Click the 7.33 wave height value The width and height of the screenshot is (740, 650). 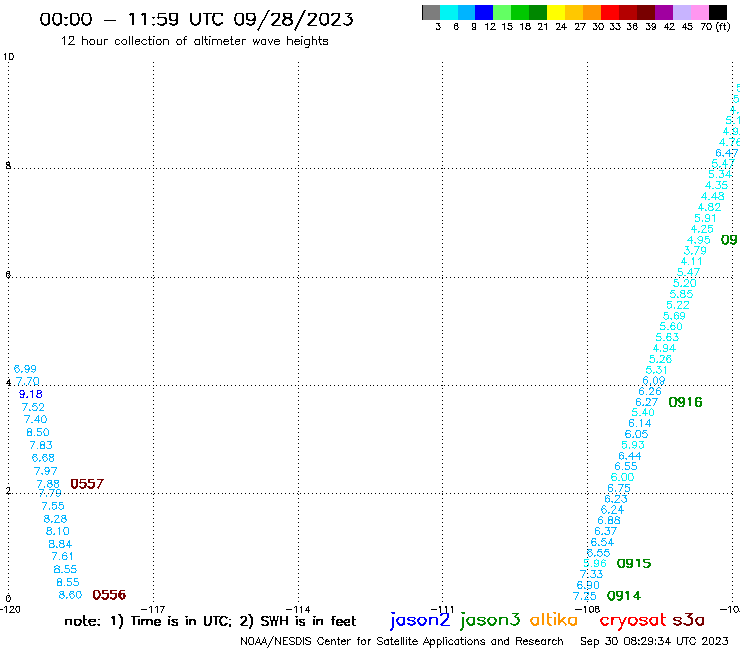click(x=591, y=574)
